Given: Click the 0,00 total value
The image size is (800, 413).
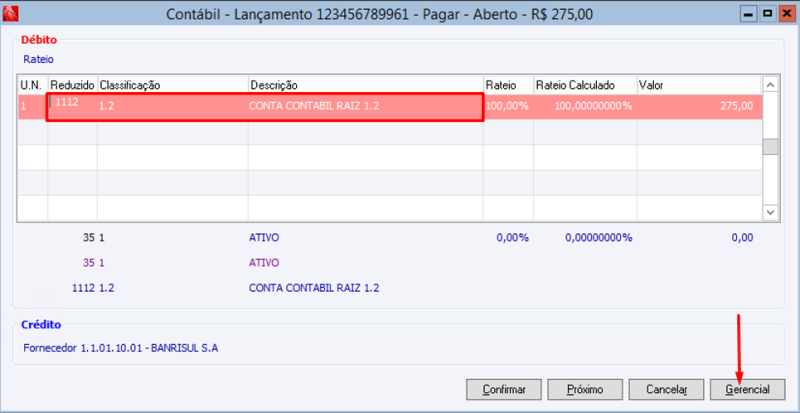Looking at the screenshot, I should pyautogui.click(x=741, y=238).
